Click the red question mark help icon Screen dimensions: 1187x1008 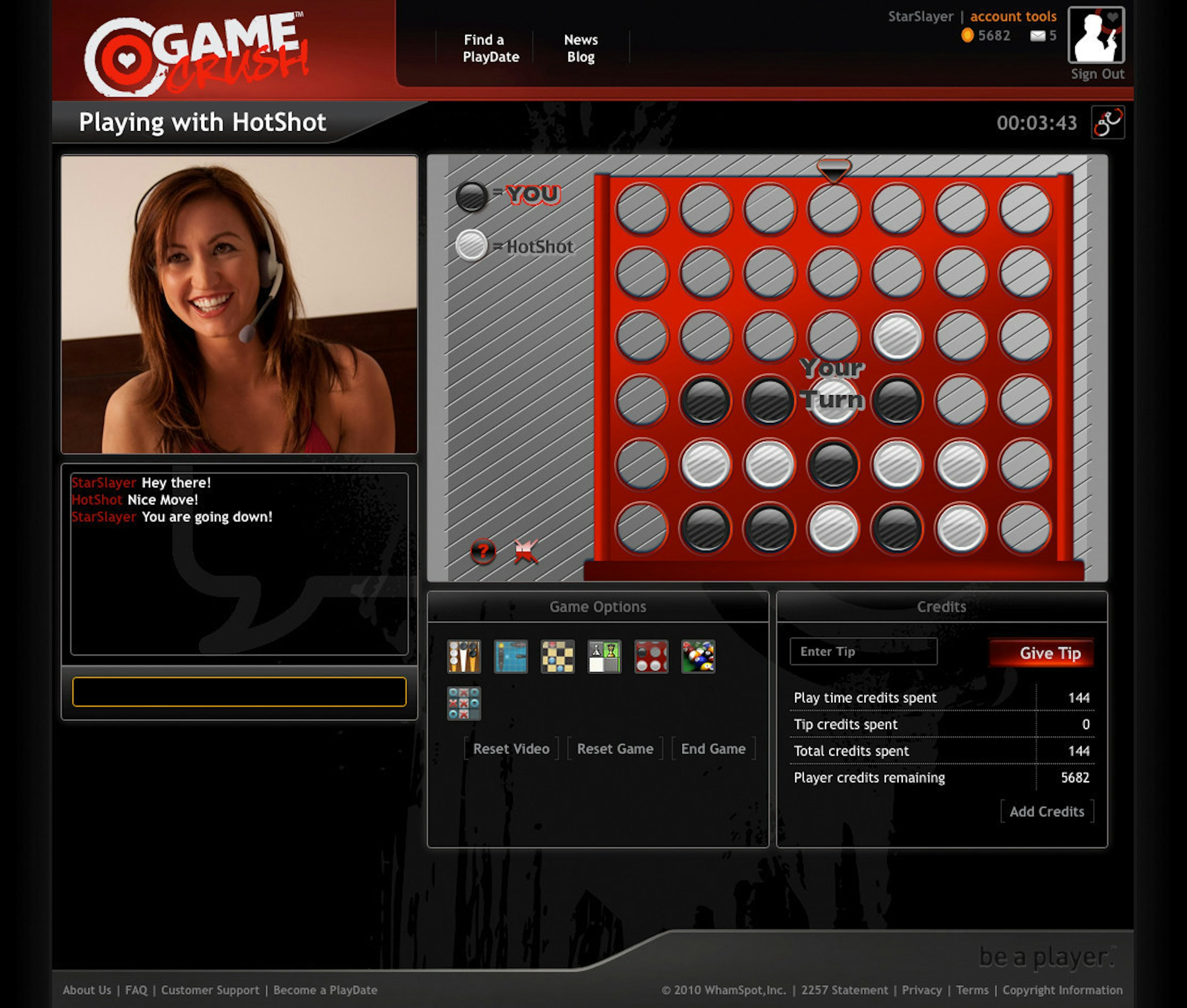point(483,551)
